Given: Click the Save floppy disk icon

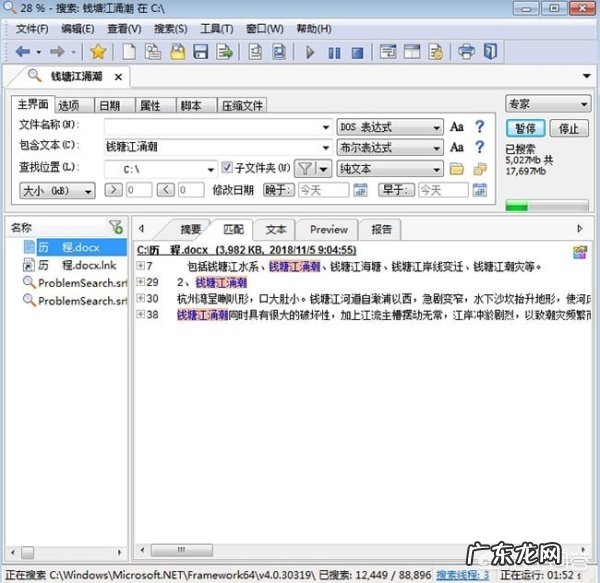Looking at the screenshot, I should click(201, 52).
